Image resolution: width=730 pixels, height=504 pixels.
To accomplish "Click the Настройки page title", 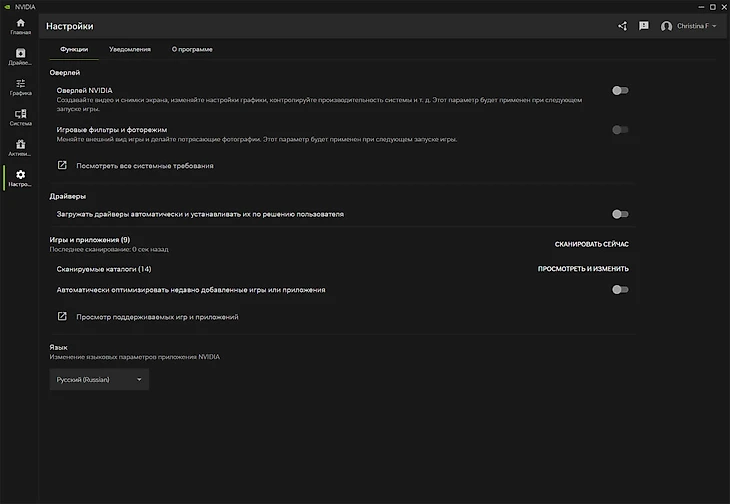I will coord(70,26).
